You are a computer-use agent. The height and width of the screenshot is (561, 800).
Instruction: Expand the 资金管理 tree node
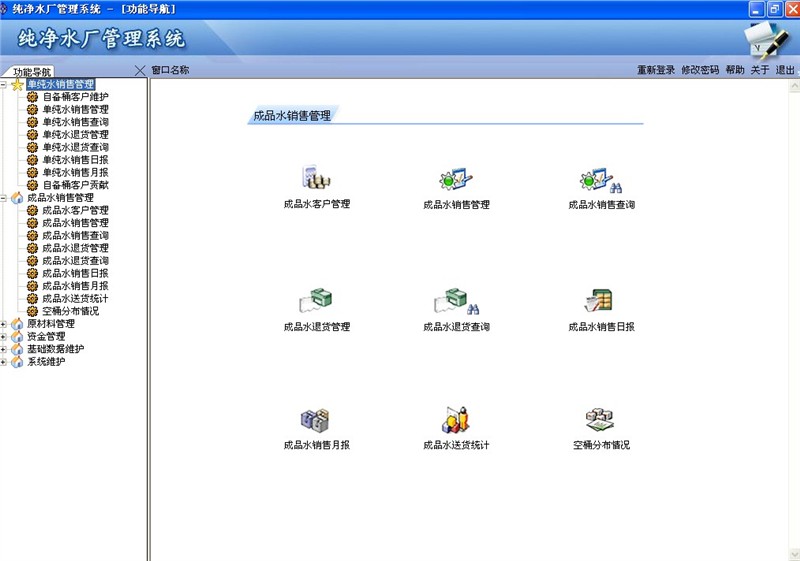pyautogui.click(x=4, y=337)
